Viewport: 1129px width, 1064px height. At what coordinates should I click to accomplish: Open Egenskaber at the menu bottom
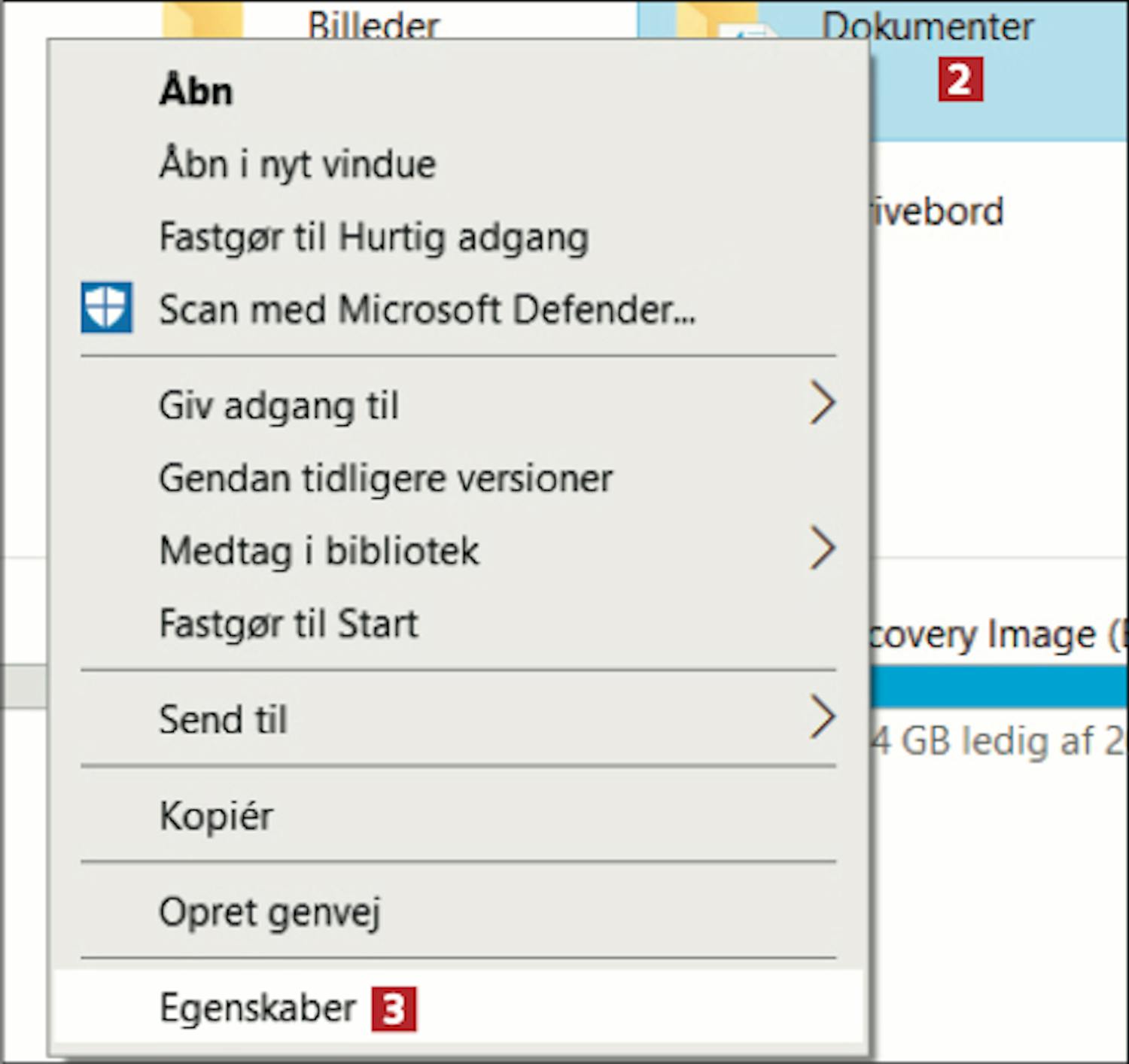point(257,1008)
